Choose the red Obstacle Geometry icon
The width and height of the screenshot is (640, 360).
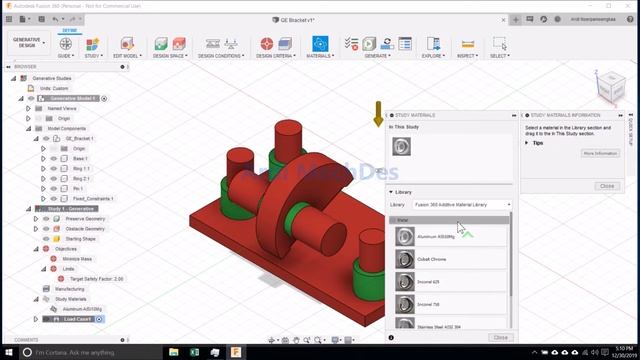click(179, 44)
